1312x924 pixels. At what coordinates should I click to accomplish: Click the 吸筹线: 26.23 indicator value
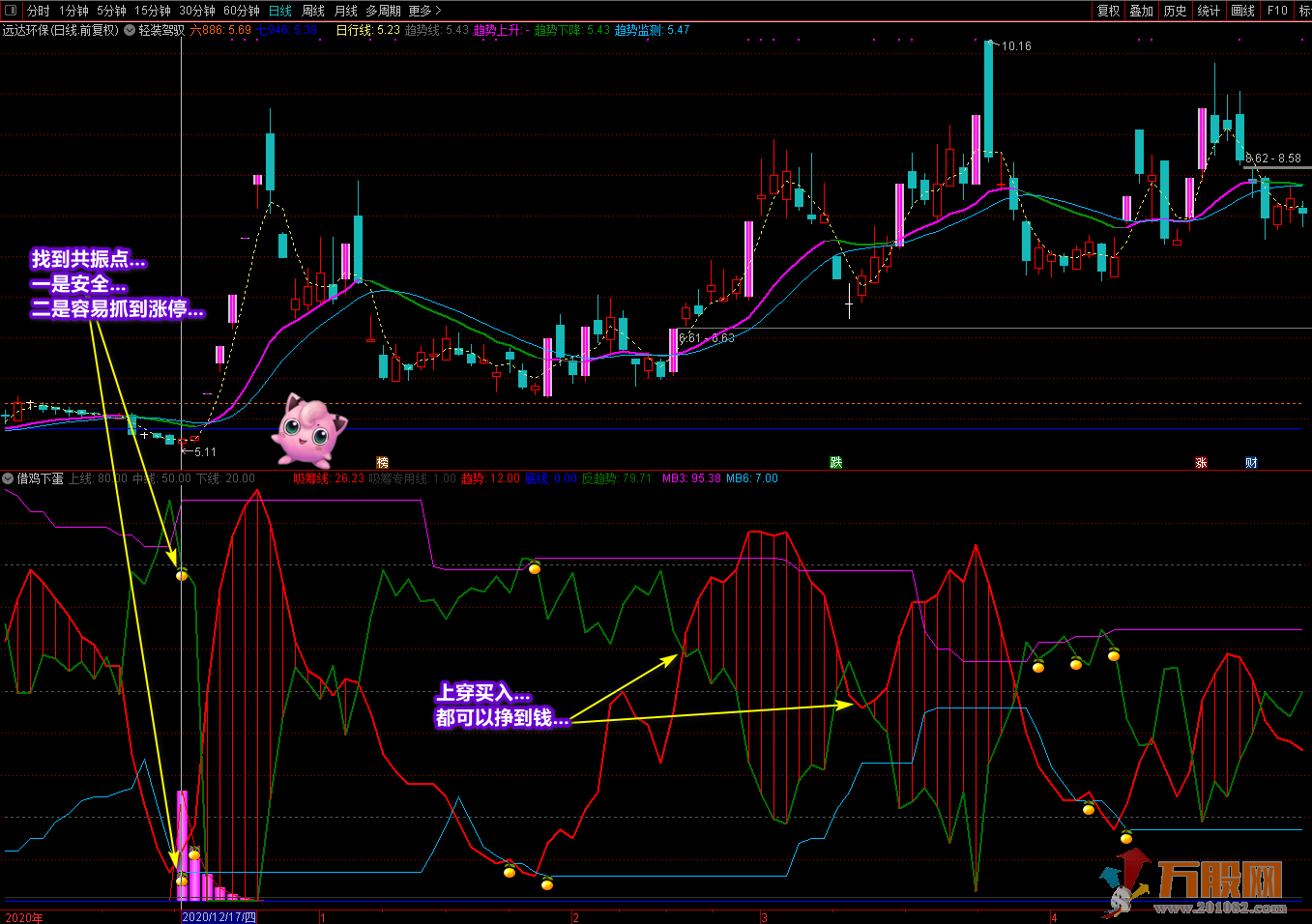pyautogui.click(x=329, y=478)
